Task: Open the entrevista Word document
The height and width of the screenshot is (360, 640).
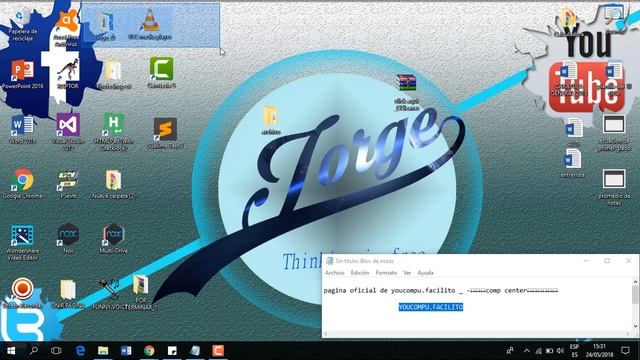Action: tap(573, 163)
